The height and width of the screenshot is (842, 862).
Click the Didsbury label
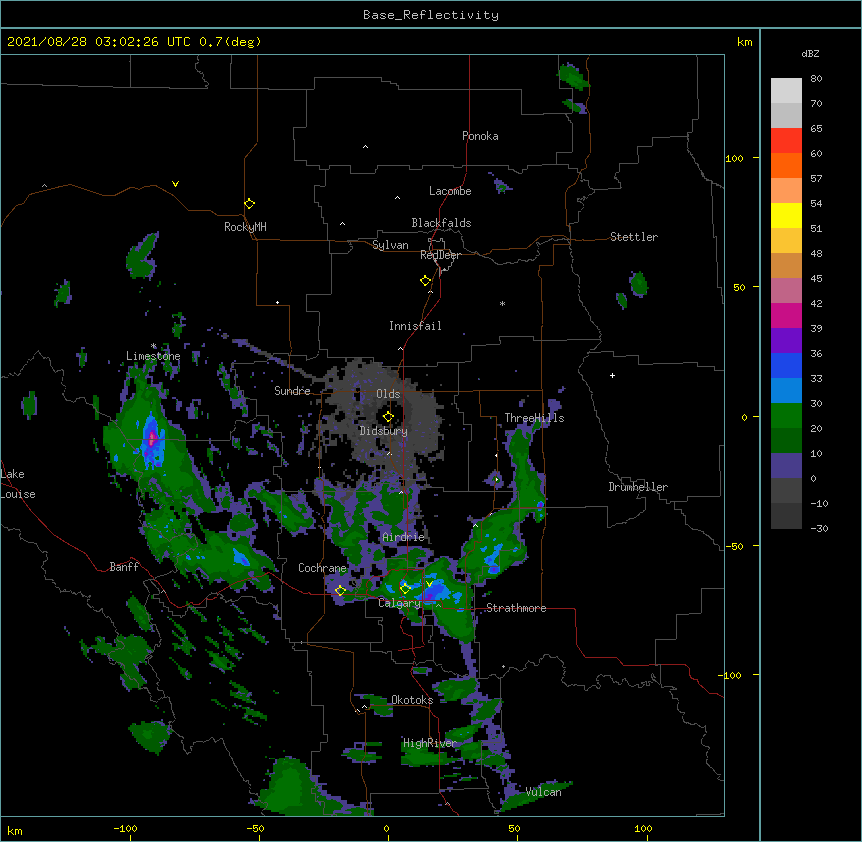point(384,431)
